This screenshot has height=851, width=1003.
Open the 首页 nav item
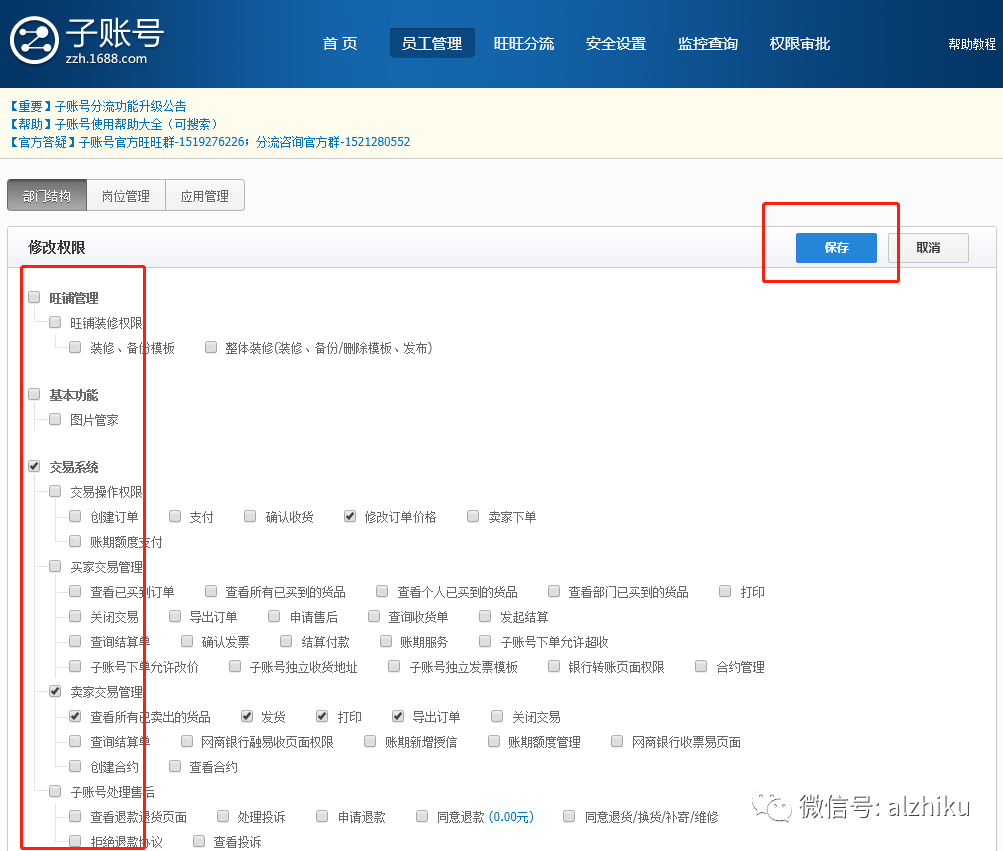pyautogui.click(x=340, y=44)
